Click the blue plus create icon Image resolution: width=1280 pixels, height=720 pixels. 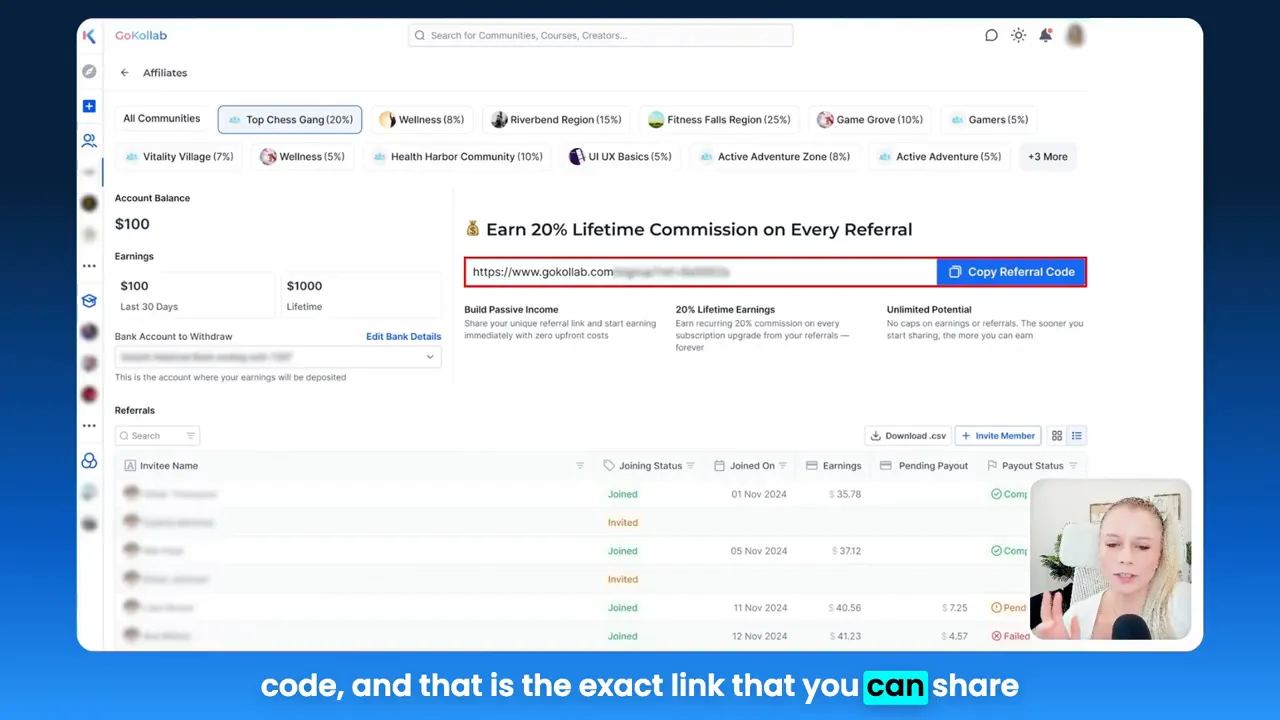(89, 106)
